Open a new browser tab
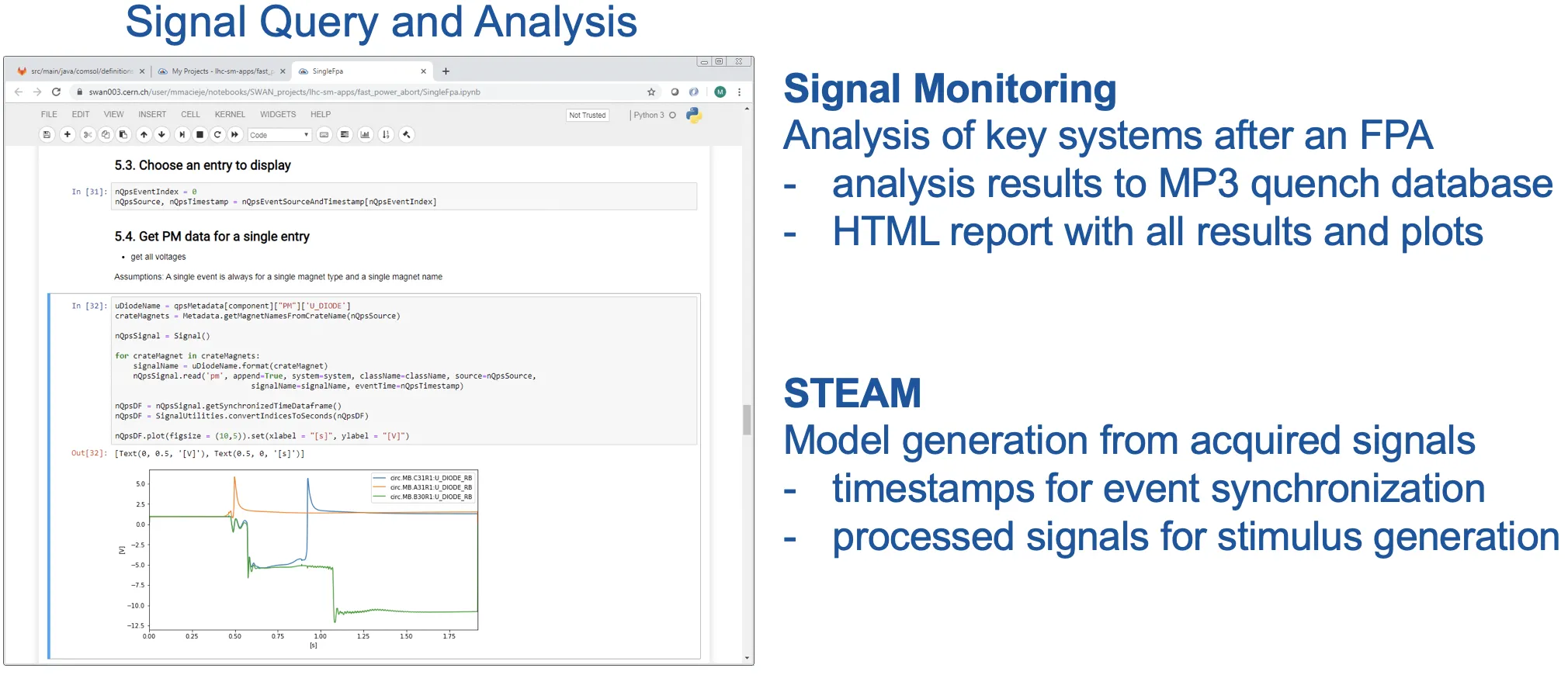The height and width of the screenshot is (675, 1568). (446, 71)
